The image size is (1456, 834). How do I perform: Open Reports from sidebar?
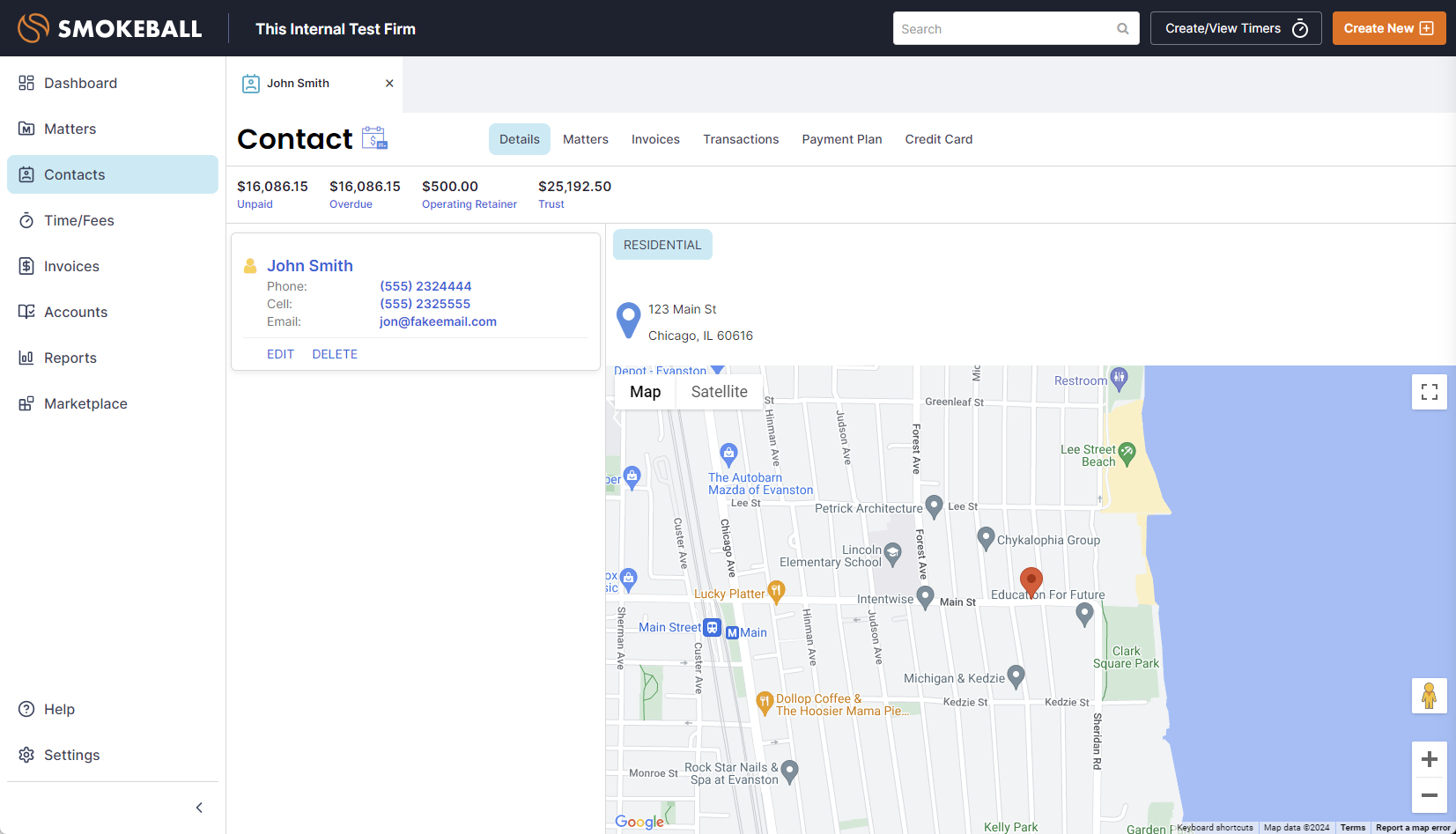(x=113, y=358)
